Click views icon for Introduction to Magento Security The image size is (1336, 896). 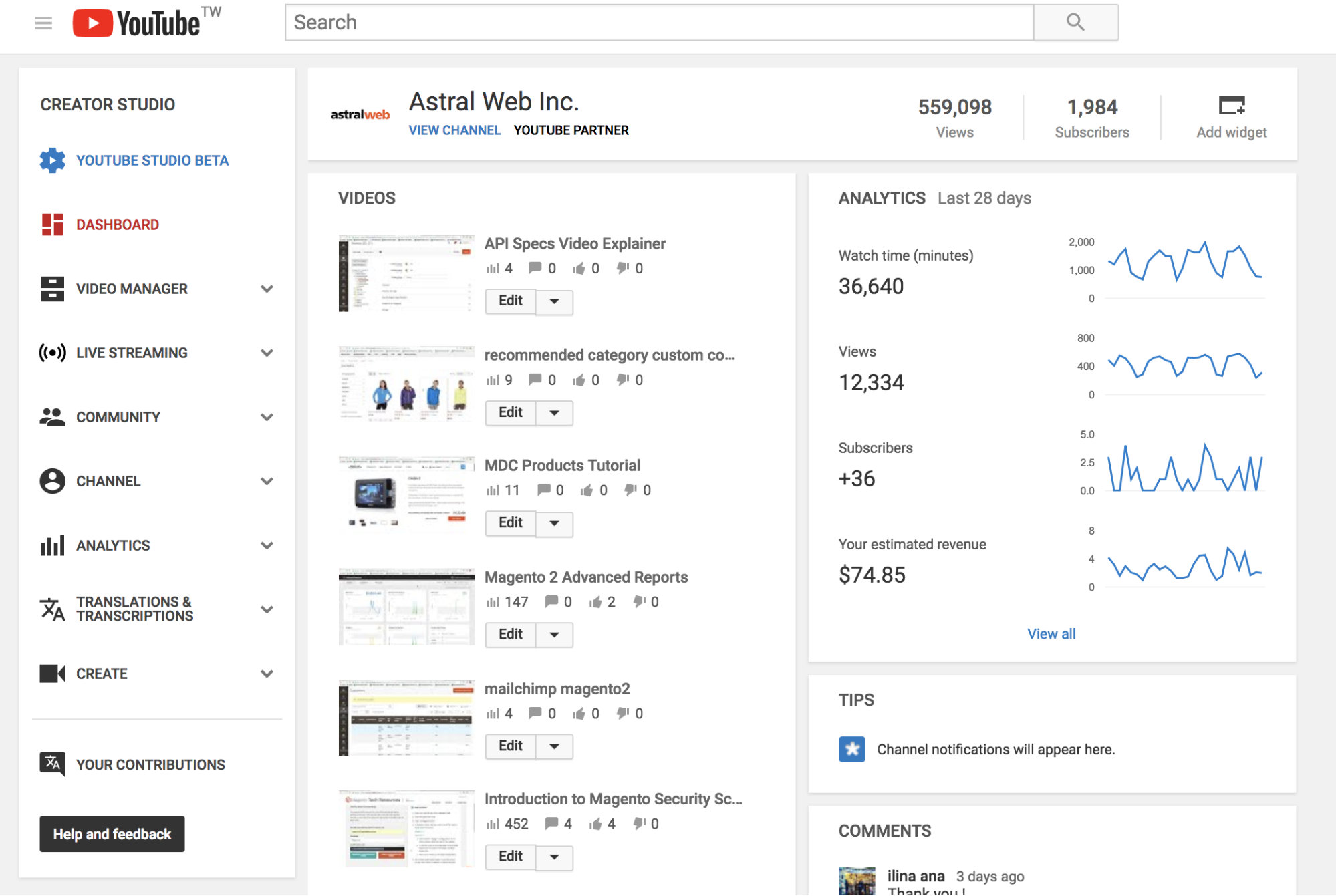click(493, 825)
